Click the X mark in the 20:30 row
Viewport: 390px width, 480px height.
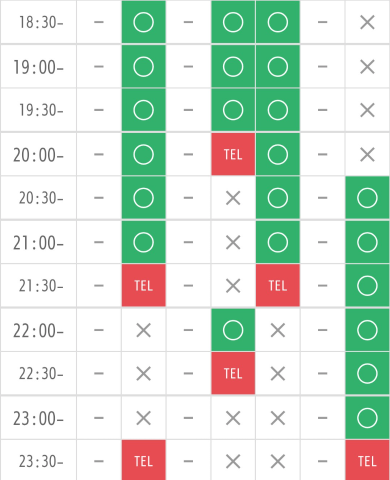(233, 198)
